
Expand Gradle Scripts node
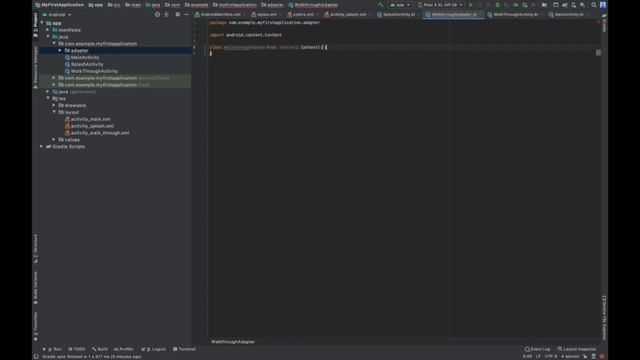[x=42, y=147]
